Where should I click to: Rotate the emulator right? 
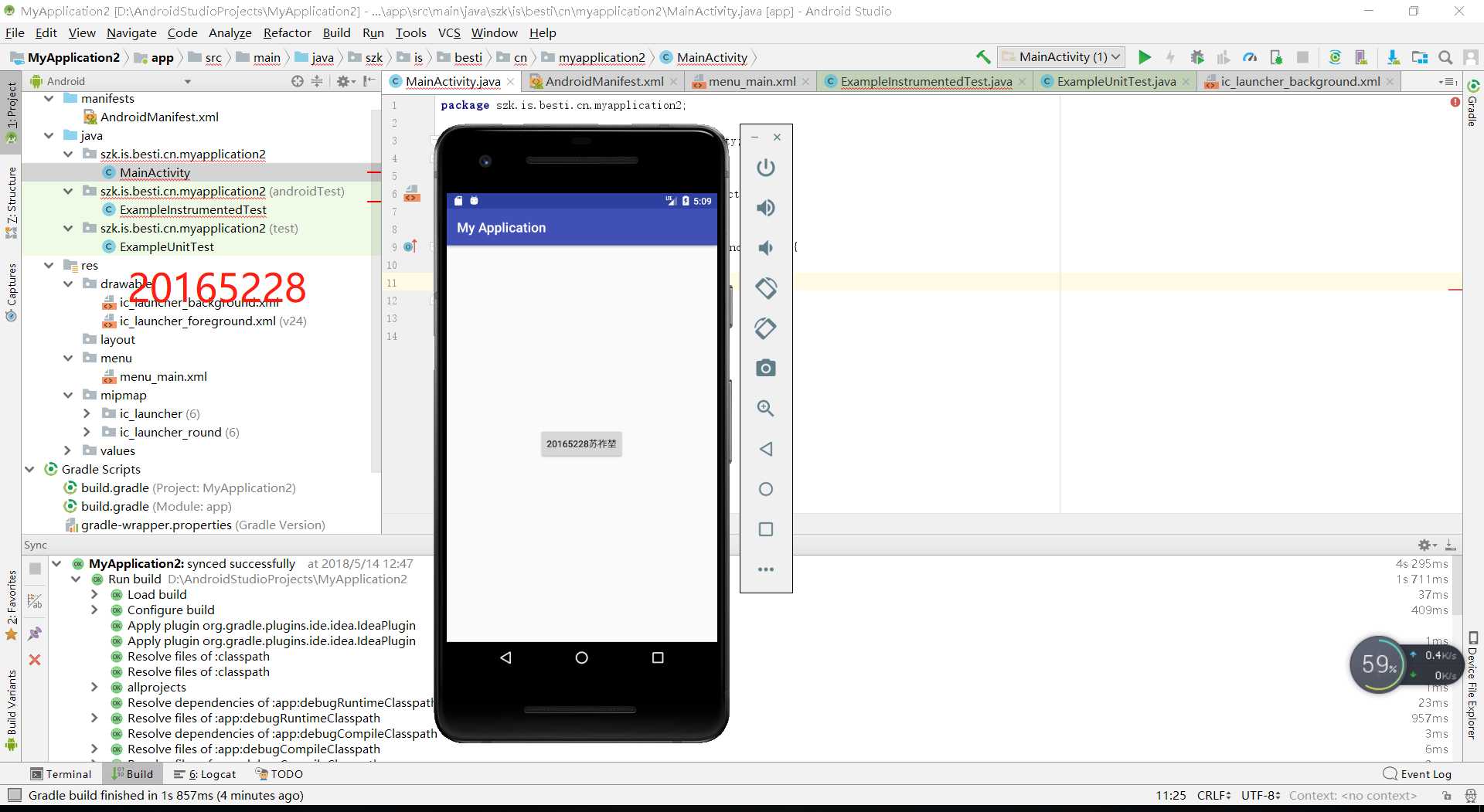point(766,328)
